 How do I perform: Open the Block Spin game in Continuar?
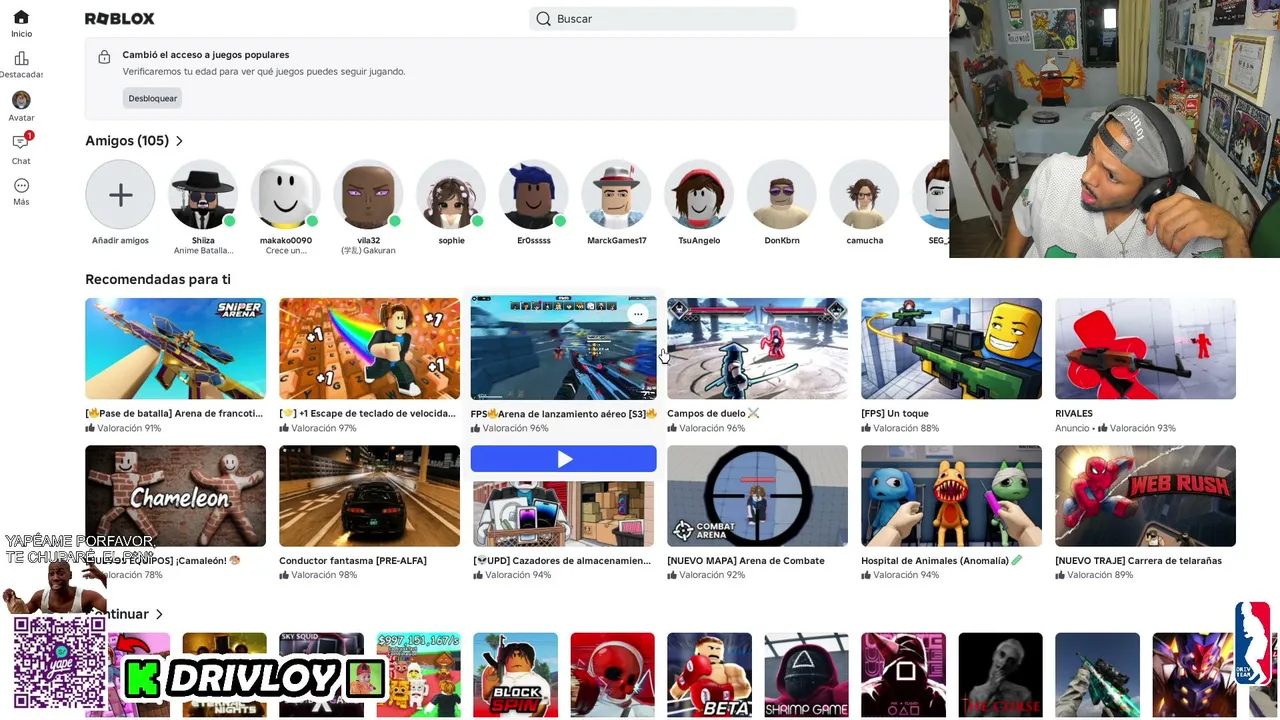[515, 675]
